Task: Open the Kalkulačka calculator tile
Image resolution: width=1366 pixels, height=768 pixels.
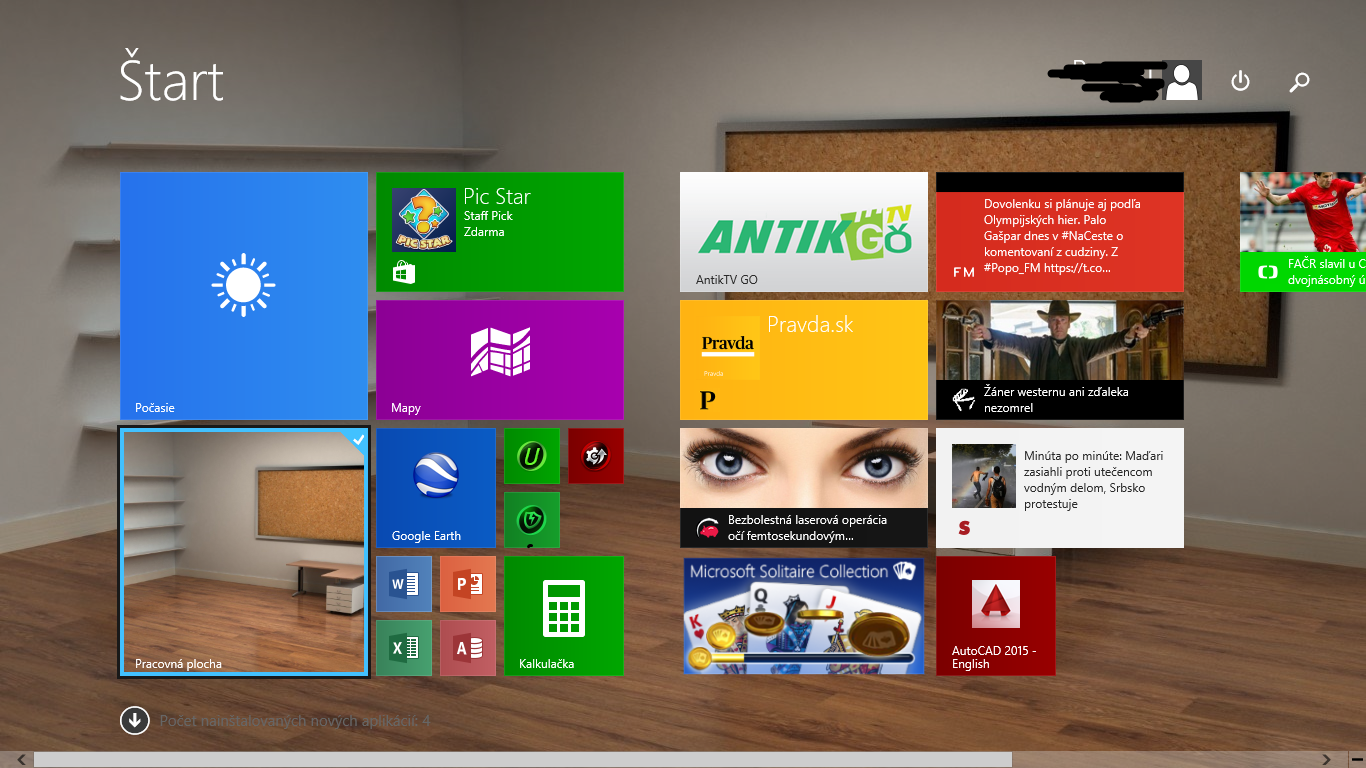Action: point(564,616)
